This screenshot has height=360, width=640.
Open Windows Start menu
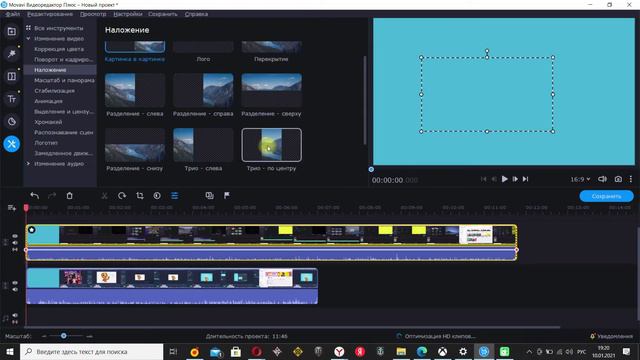[10, 351]
